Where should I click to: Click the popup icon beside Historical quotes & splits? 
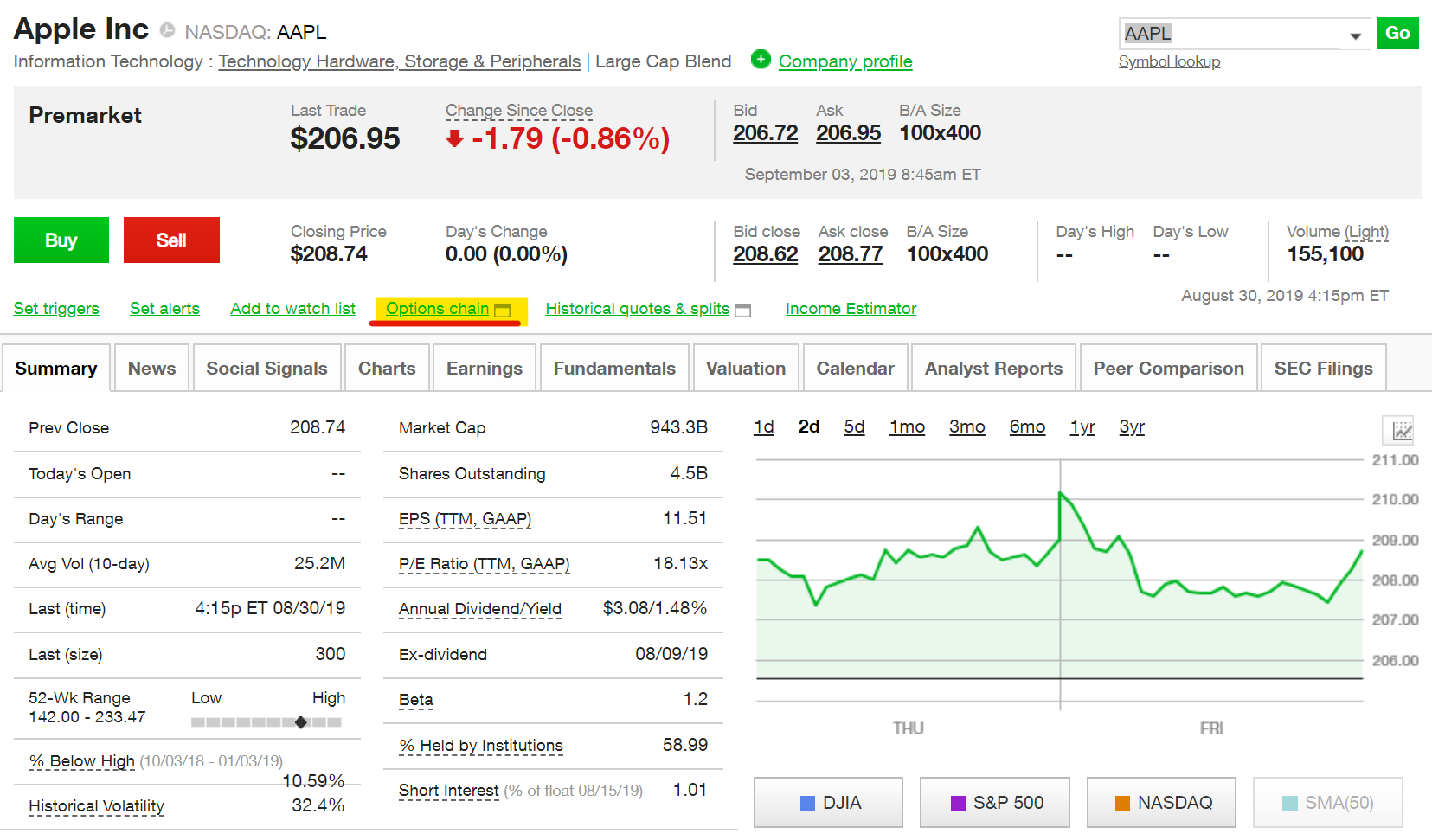point(742,311)
